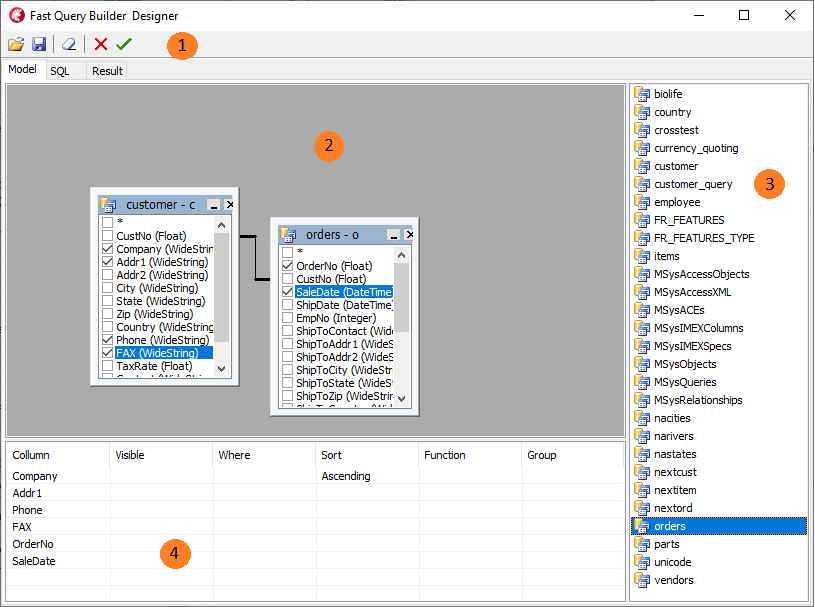
Task: Uncheck the Company field checkbox
Action: tap(107, 249)
